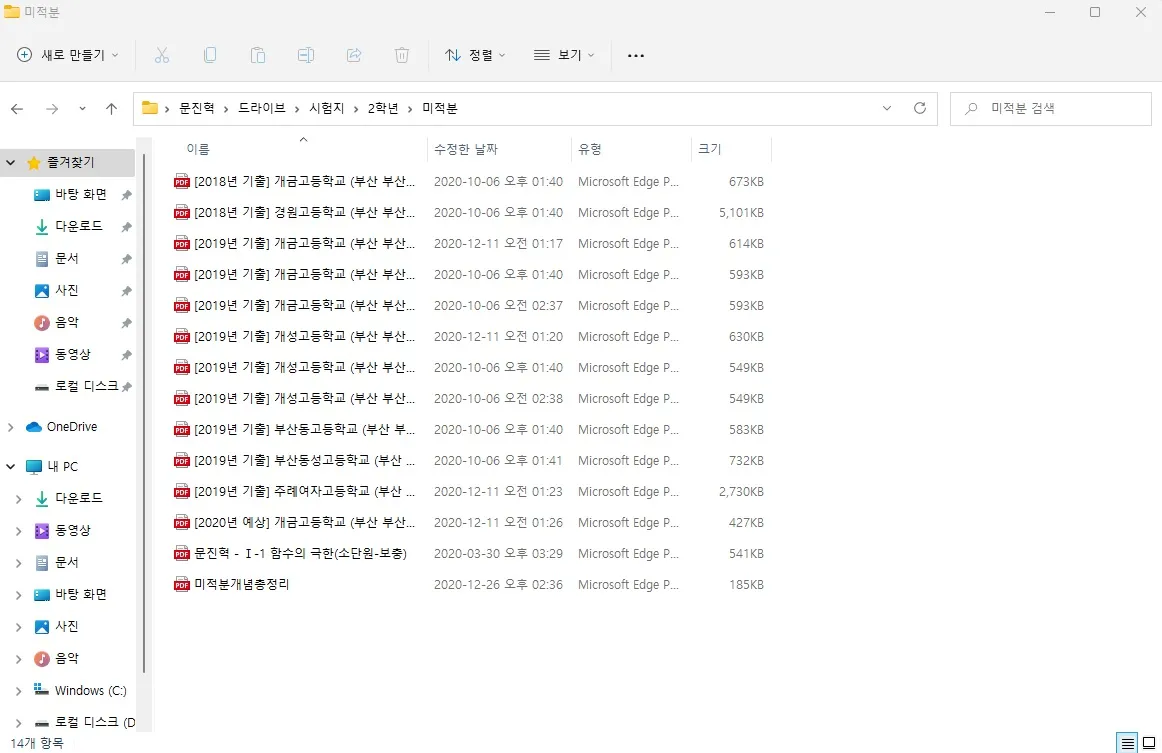Screen dimensions: 1162x753
Task: Click the Delete trash can icon
Action: (x=402, y=55)
